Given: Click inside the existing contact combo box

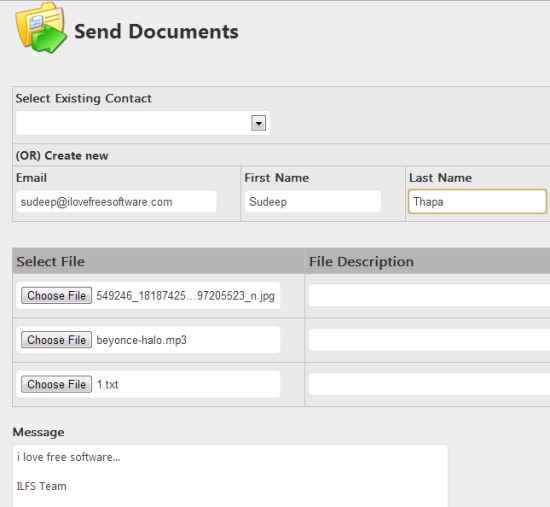Looking at the screenshot, I should click(143, 123).
